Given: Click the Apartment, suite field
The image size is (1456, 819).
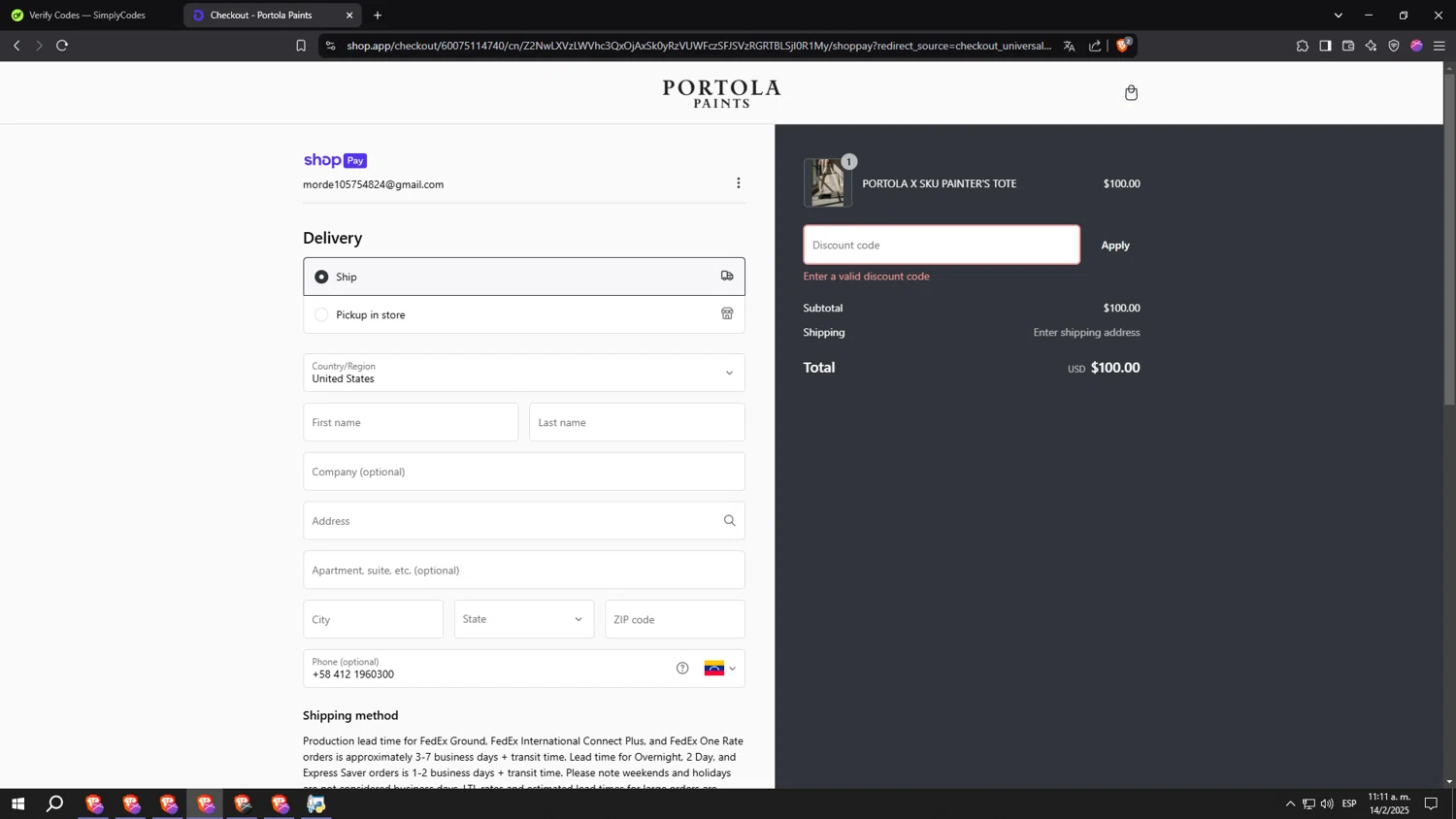Looking at the screenshot, I should coord(524,571).
